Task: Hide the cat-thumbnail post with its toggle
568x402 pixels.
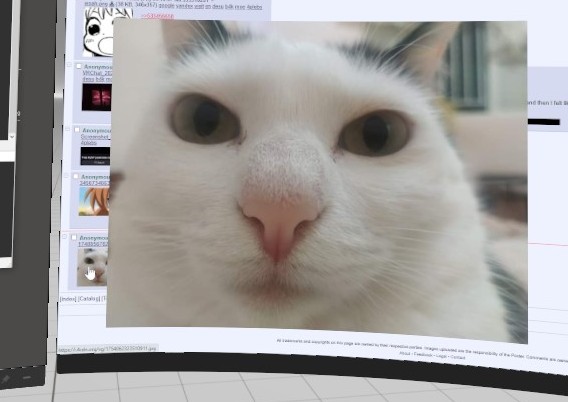Action: coord(64,237)
